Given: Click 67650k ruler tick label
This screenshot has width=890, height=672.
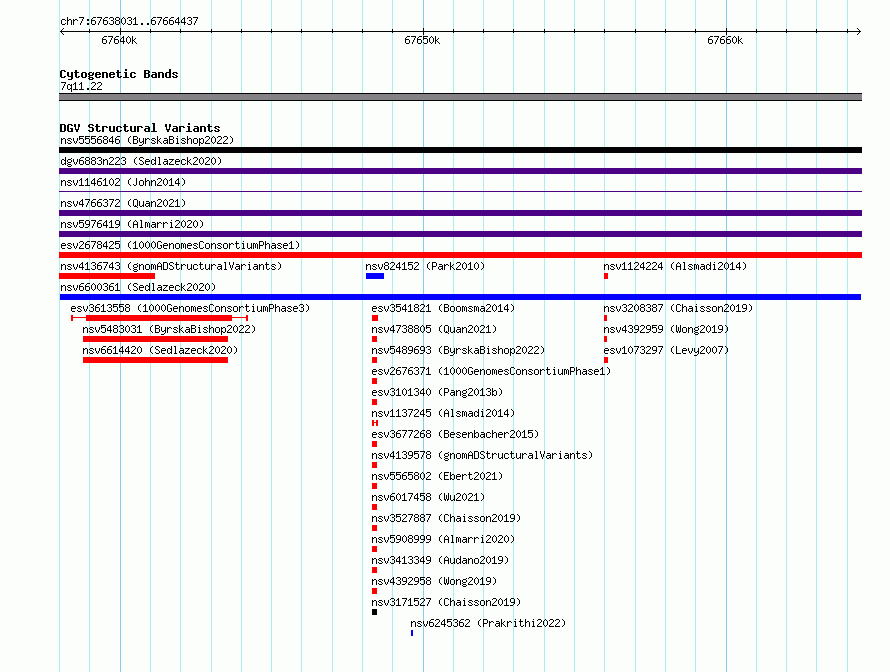Looking at the screenshot, I should 422,40.
